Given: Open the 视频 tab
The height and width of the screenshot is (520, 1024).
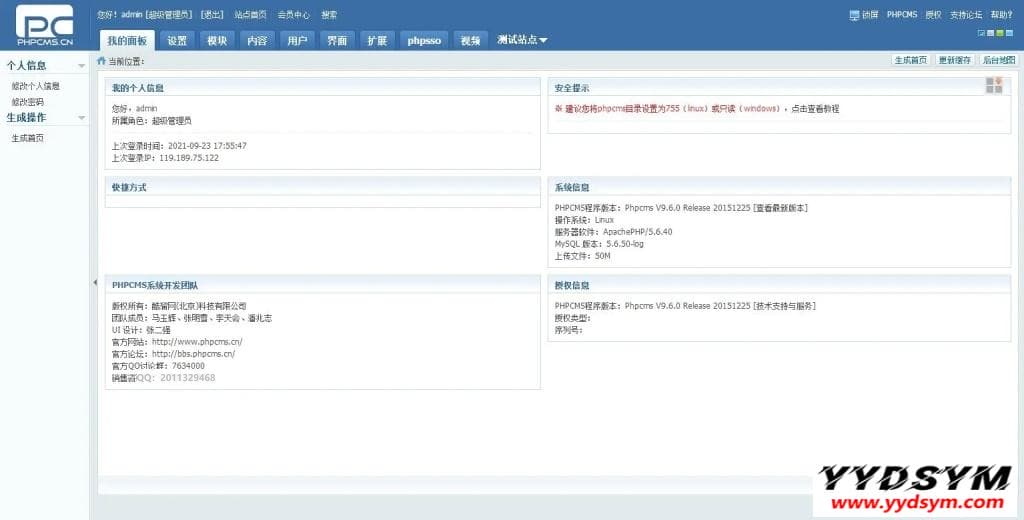Looking at the screenshot, I should point(470,41).
